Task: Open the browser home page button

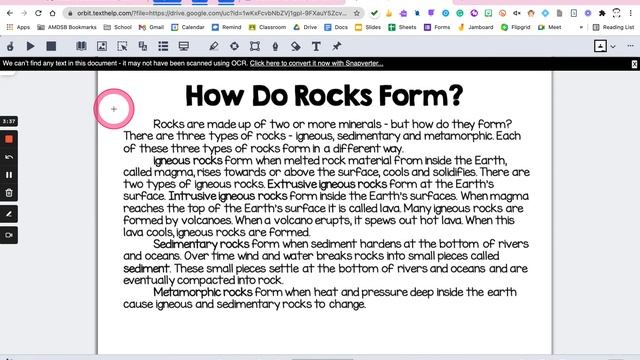Action: click(x=53, y=13)
